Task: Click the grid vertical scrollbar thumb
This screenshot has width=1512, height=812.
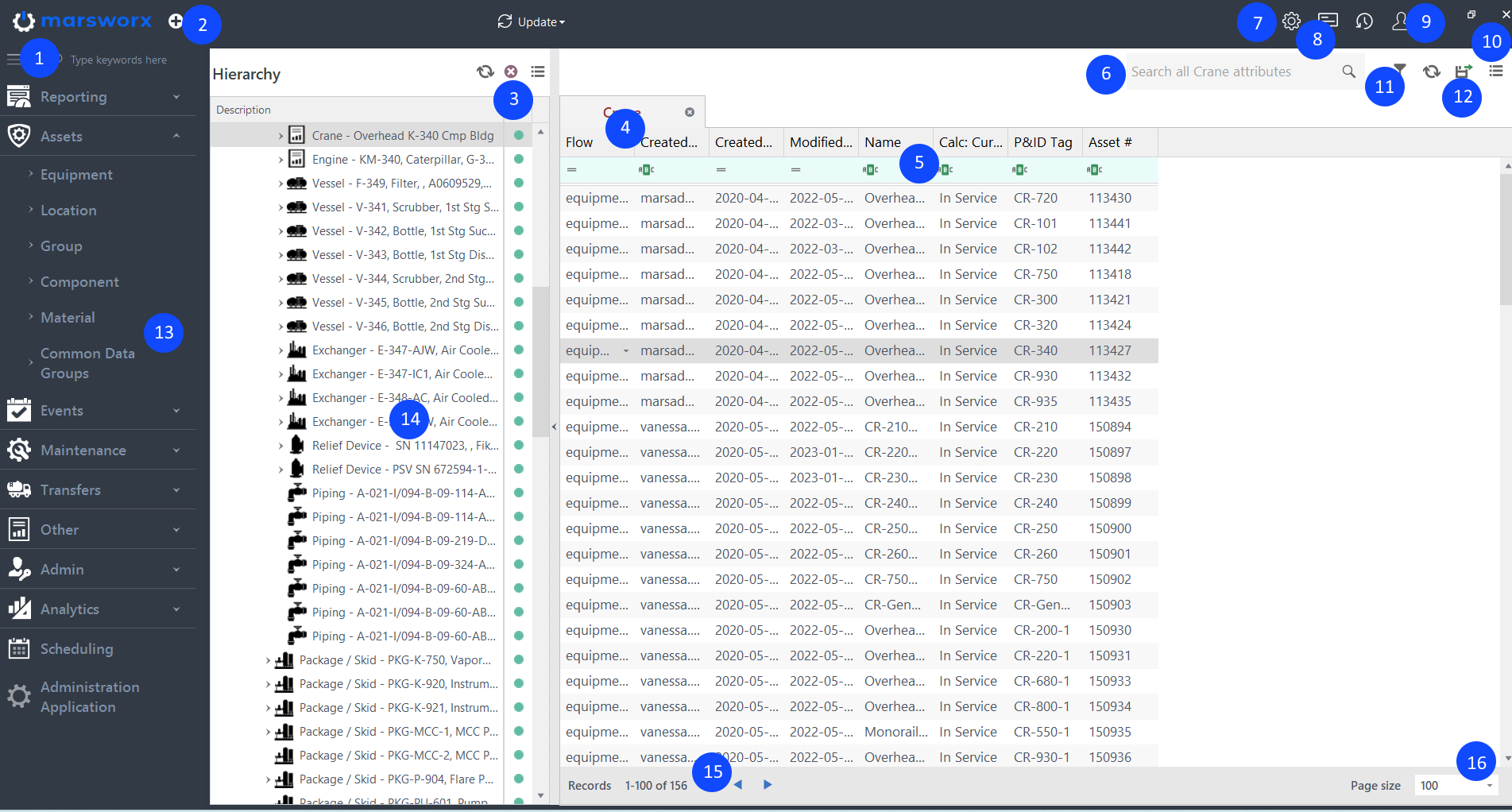Action: click(1506, 238)
